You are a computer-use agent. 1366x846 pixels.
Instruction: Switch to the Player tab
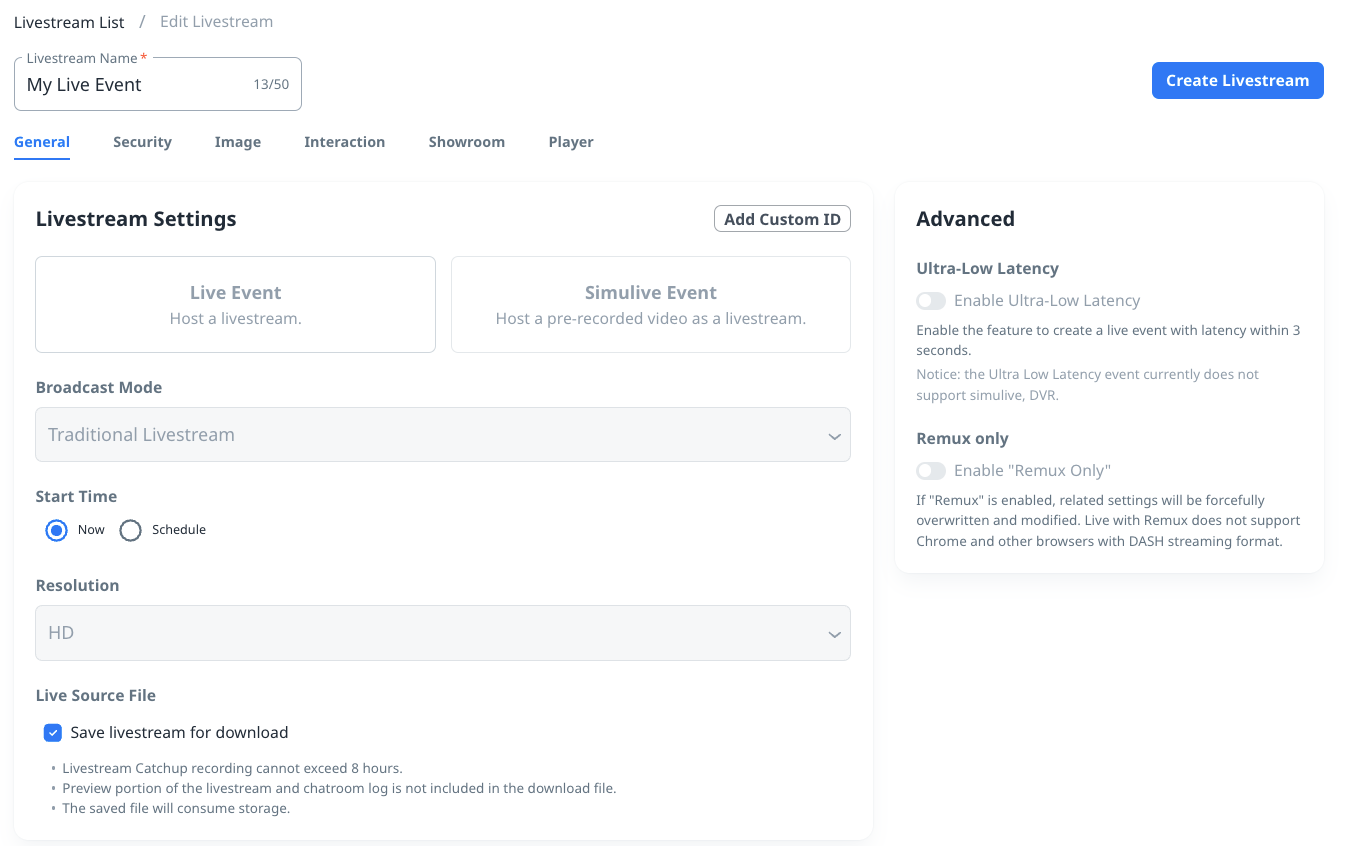570,142
